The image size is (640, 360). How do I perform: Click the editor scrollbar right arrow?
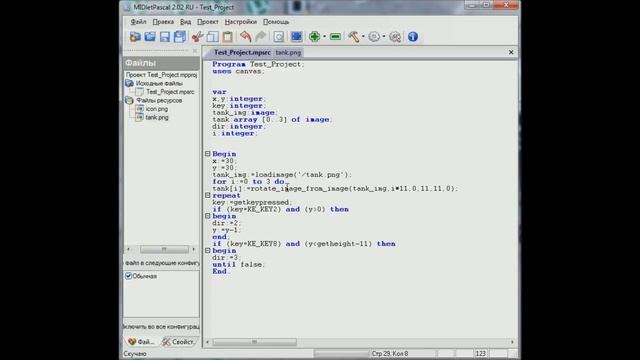coord(512,342)
